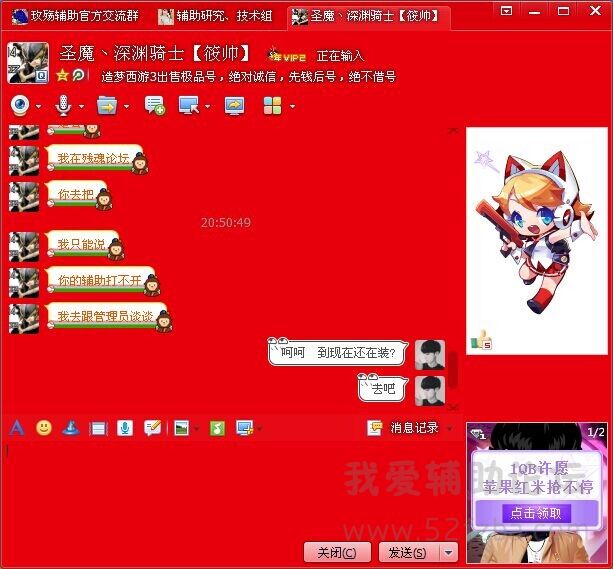
Task: Expand the applications dropdown arrow
Action: click(x=292, y=106)
